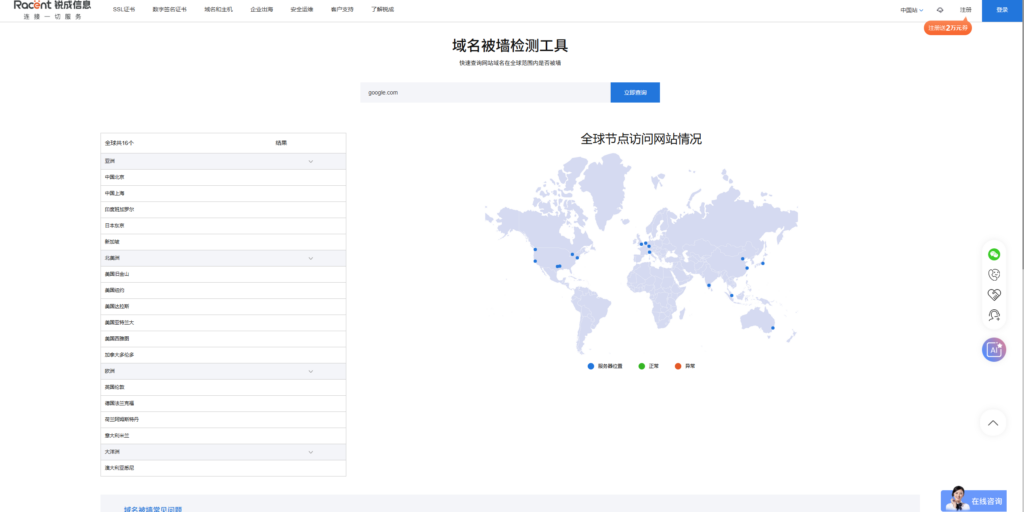Viewport: 1024px width, 512px height.
Task: Collapse the 北美洲 section chevron
Action: point(311,258)
